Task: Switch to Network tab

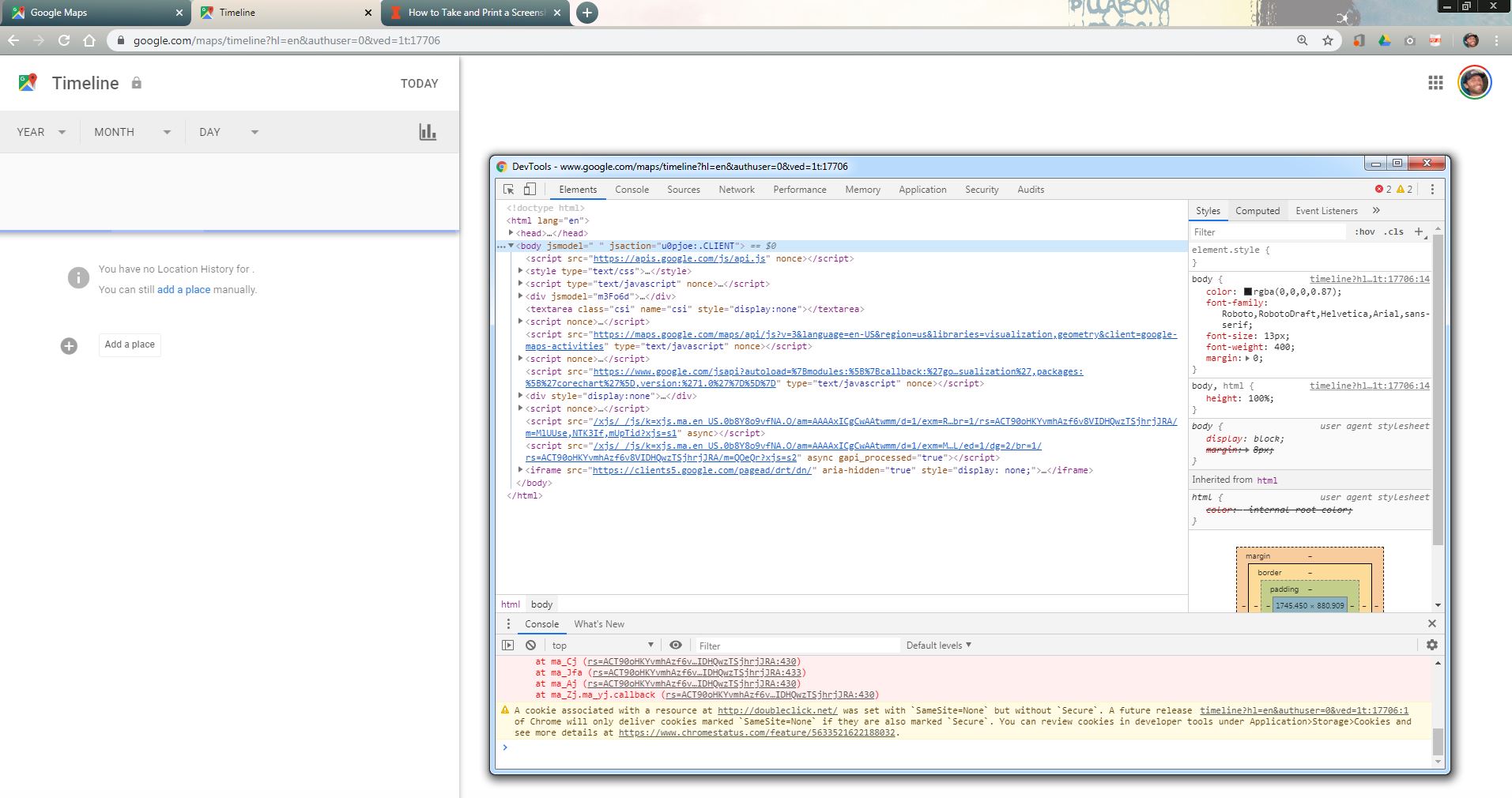Action: pyautogui.click(x=737, y=190)
